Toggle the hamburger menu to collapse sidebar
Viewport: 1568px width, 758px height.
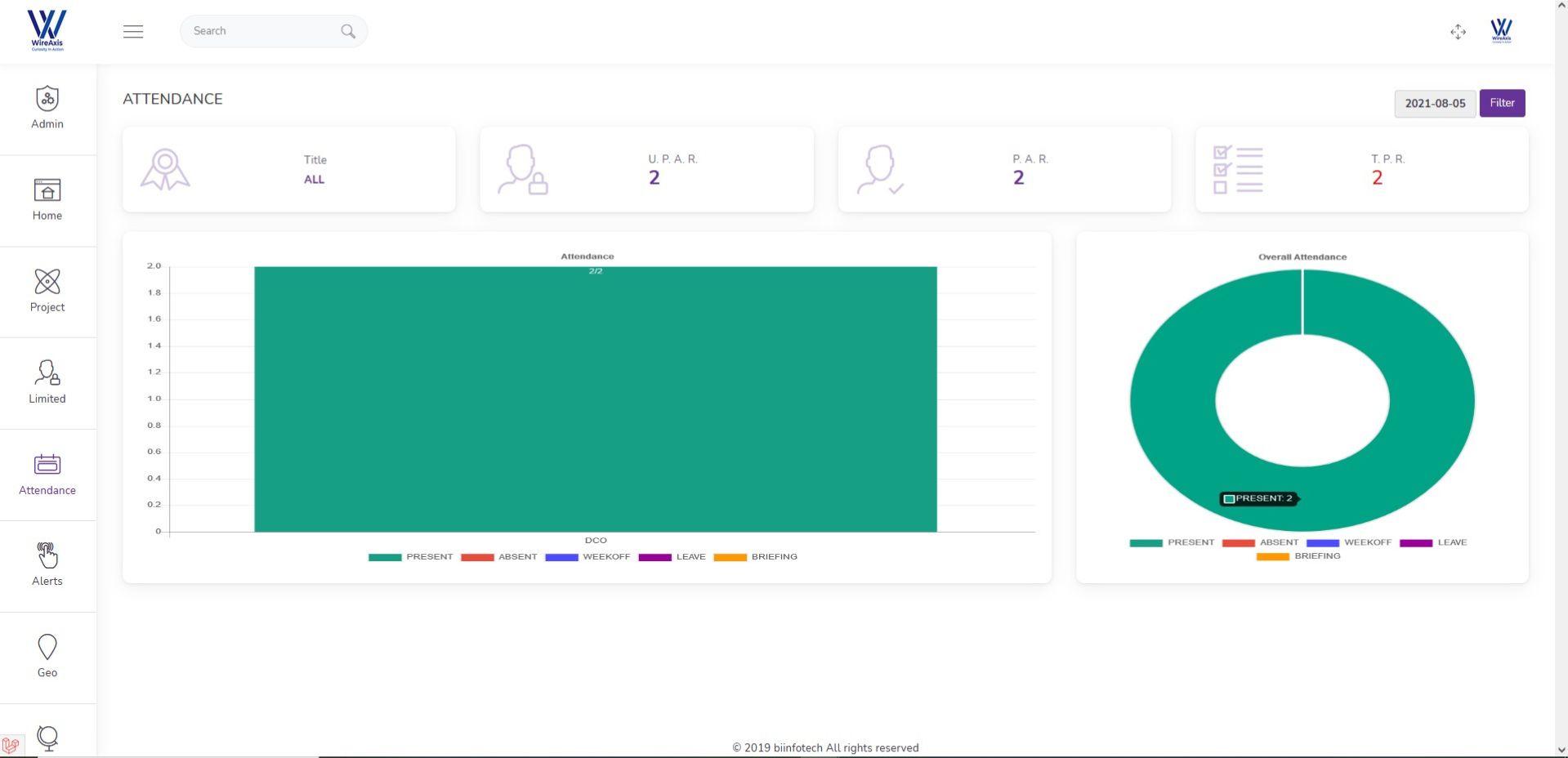[x=133, y=31]
